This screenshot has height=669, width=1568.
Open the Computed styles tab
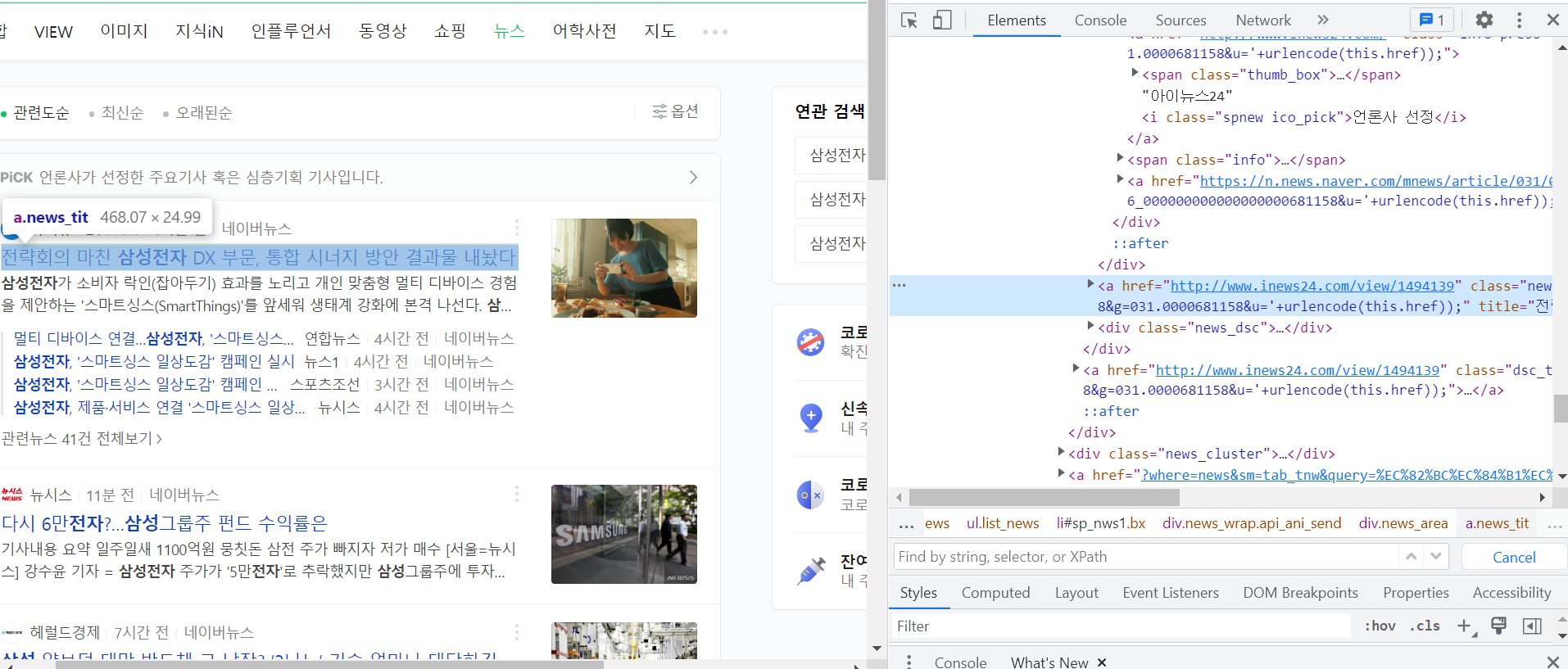pyautogui.click(x=995, y=593)
